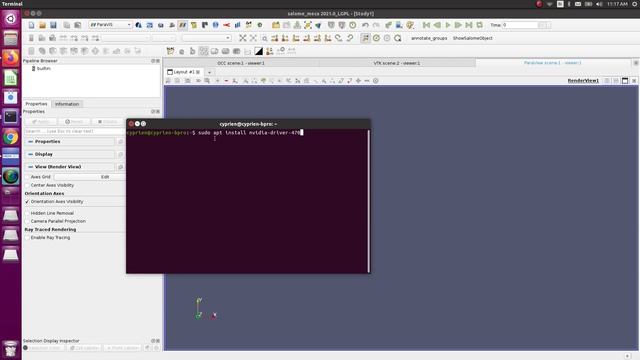Image resolution: width=640 pixels, height=360 pixels.
Task: Open the disabled coloring variable dropdown
Action: point(126,38)
